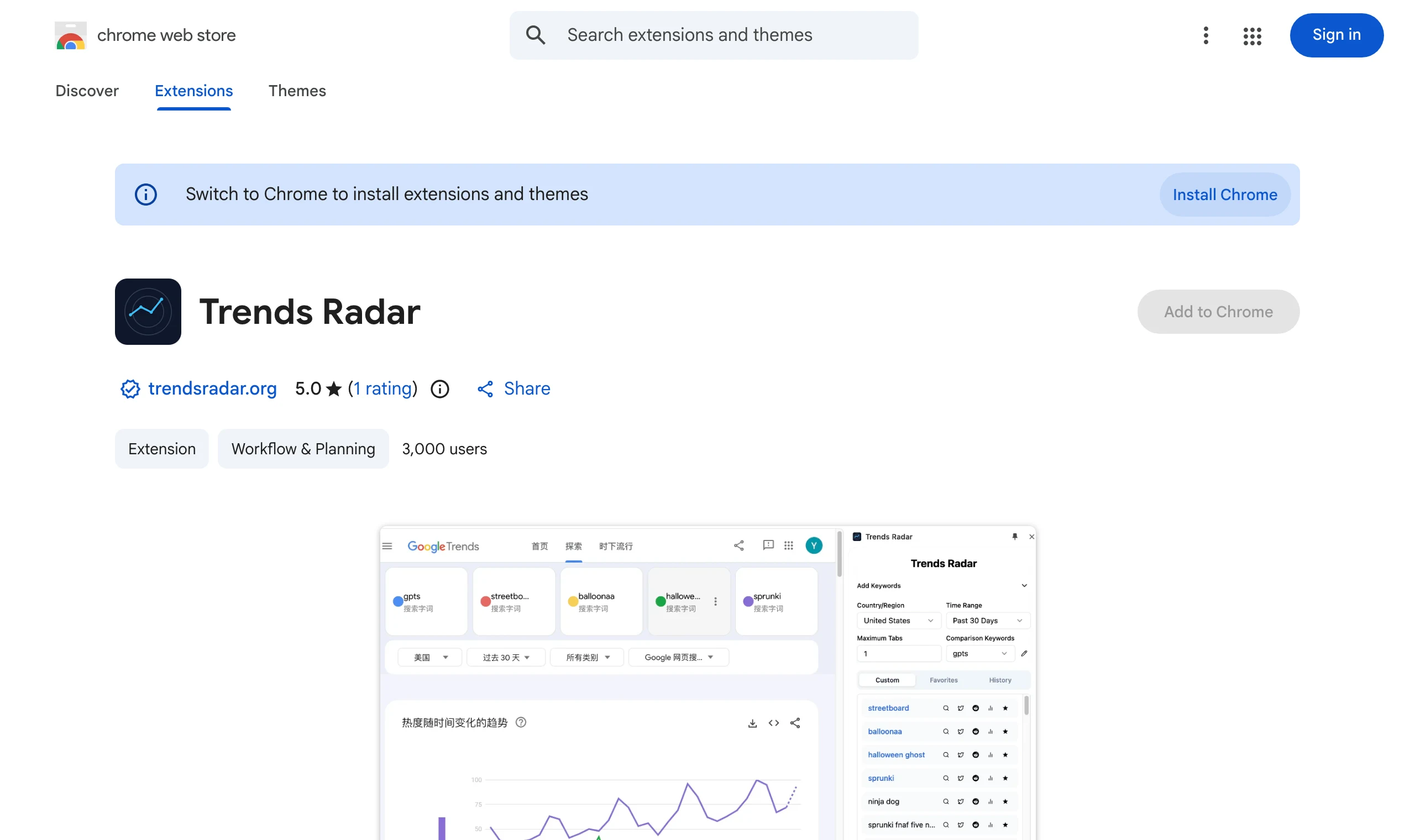Click the 'Switch to Chrome' banner message
The height and width of the screenshot is (840, 1415).
386,194
